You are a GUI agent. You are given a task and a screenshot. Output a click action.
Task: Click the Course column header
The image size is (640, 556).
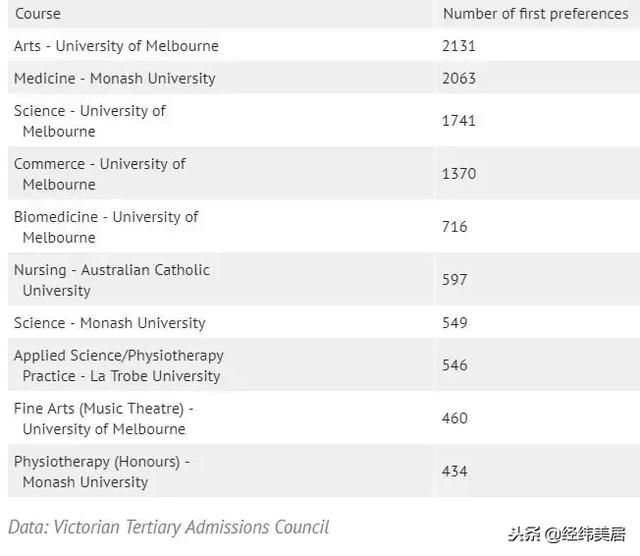tap(38, 14)
